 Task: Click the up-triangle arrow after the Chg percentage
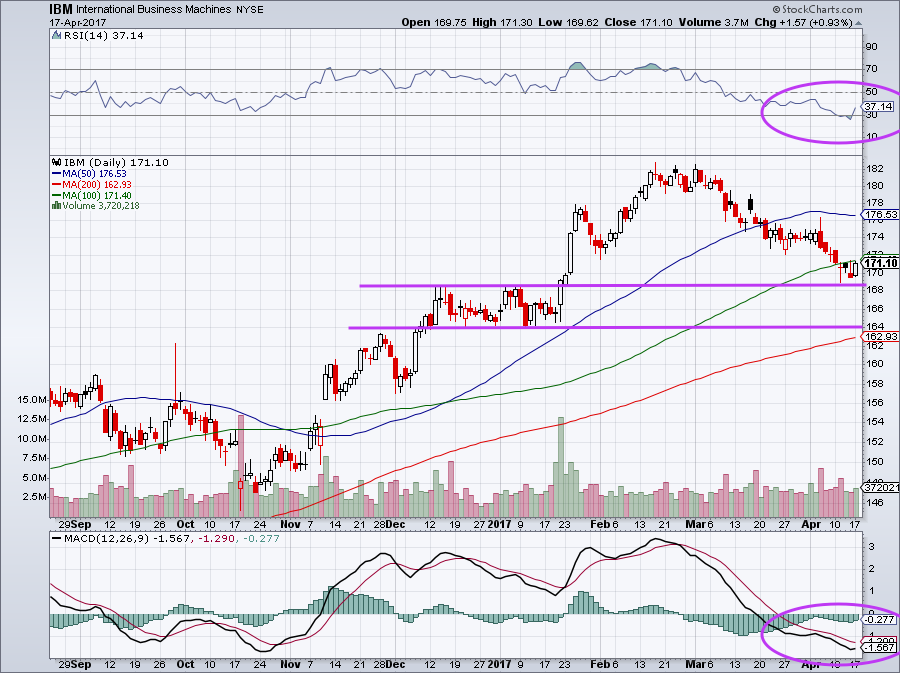tap(858, 24)
